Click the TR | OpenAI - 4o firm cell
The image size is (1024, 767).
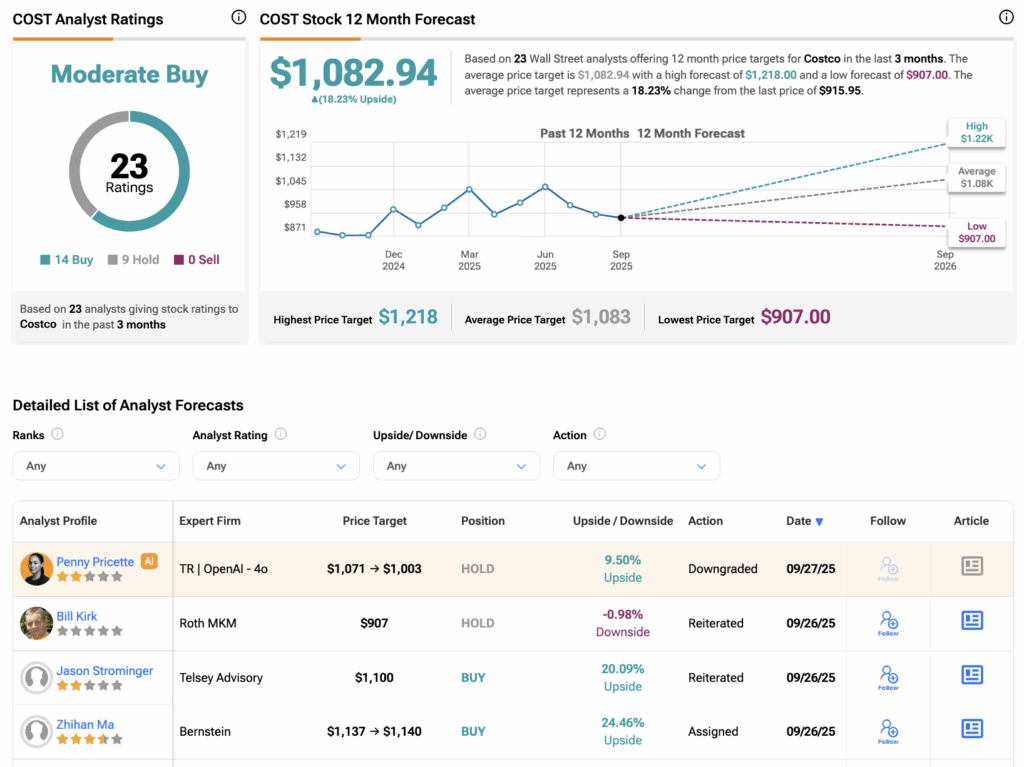(223, 569)
